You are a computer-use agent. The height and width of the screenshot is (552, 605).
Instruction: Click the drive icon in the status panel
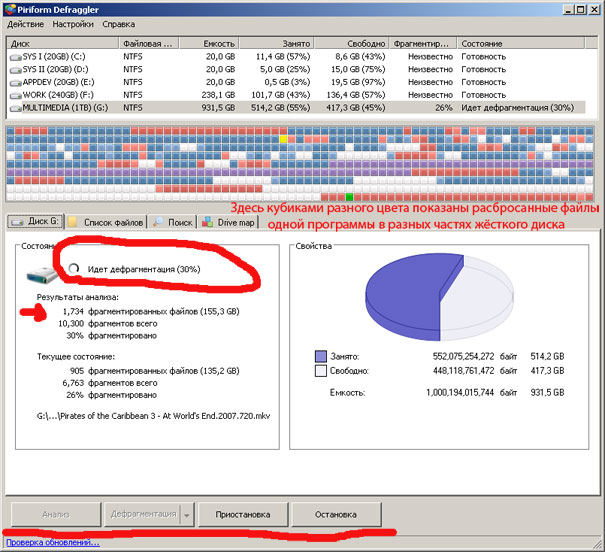[35, 270]
